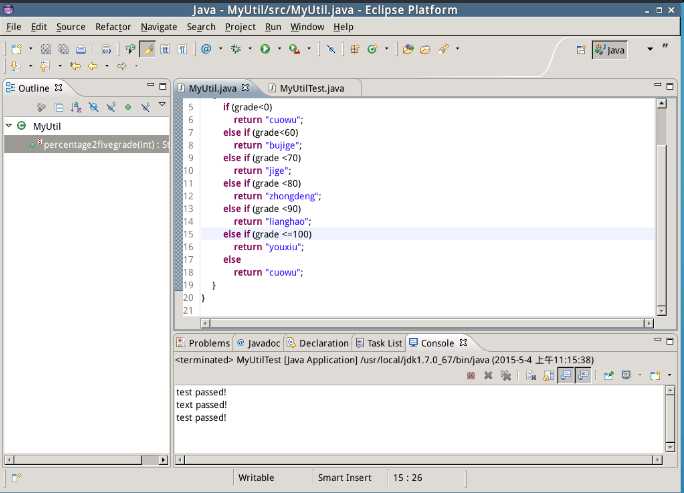Switch to the Javadoc tab
Screen dimensions: 684x493
[259, 343]
